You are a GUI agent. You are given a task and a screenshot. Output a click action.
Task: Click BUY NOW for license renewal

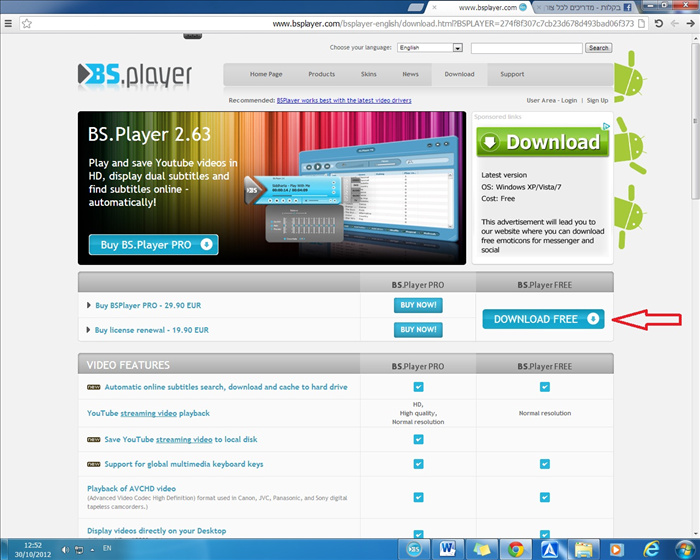click(418, 330)
